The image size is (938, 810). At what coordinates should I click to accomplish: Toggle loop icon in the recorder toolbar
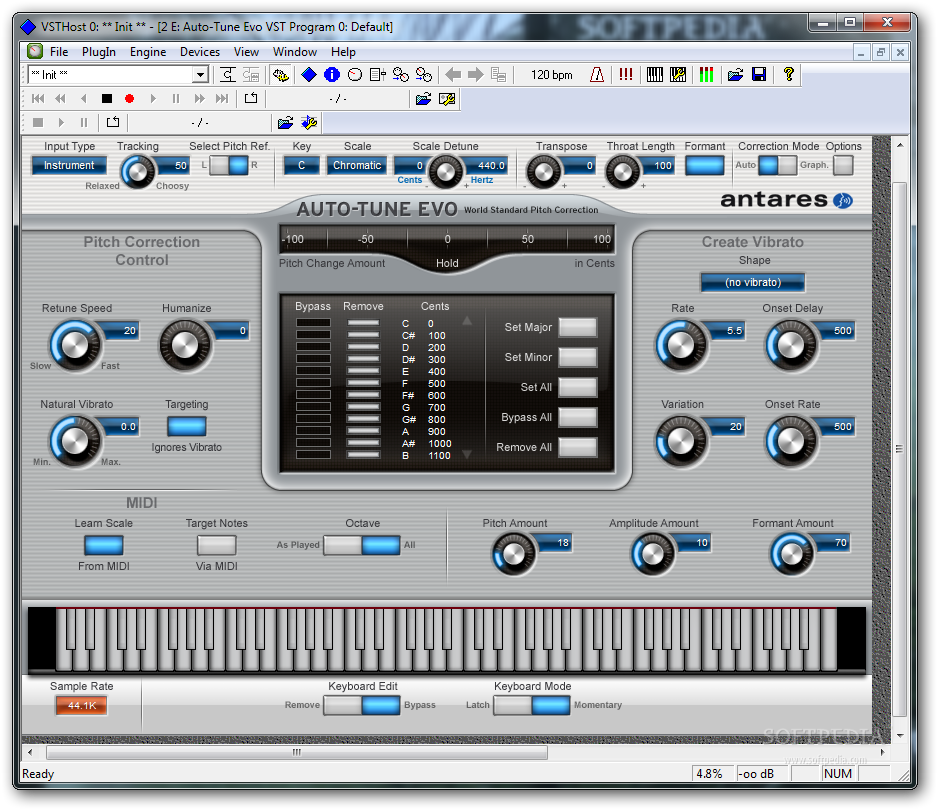point(251,99)
